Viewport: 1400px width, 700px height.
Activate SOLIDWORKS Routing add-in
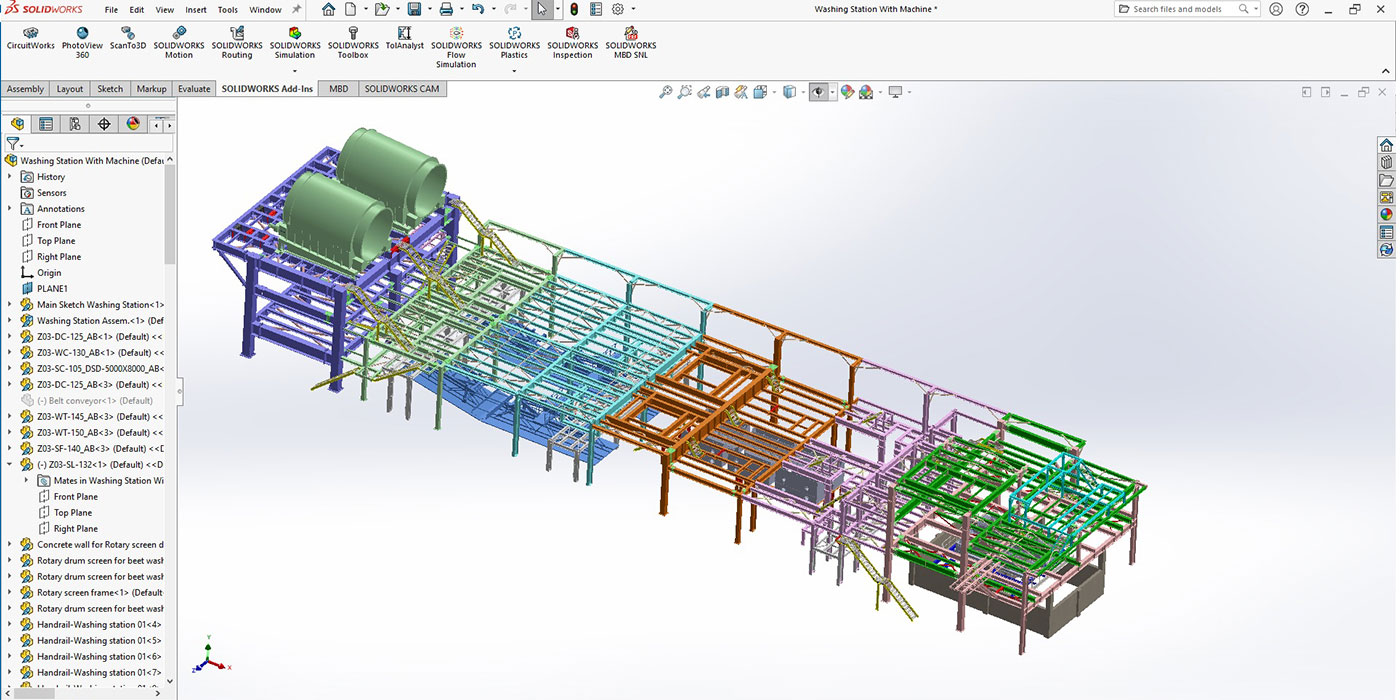tap(237, 39)
